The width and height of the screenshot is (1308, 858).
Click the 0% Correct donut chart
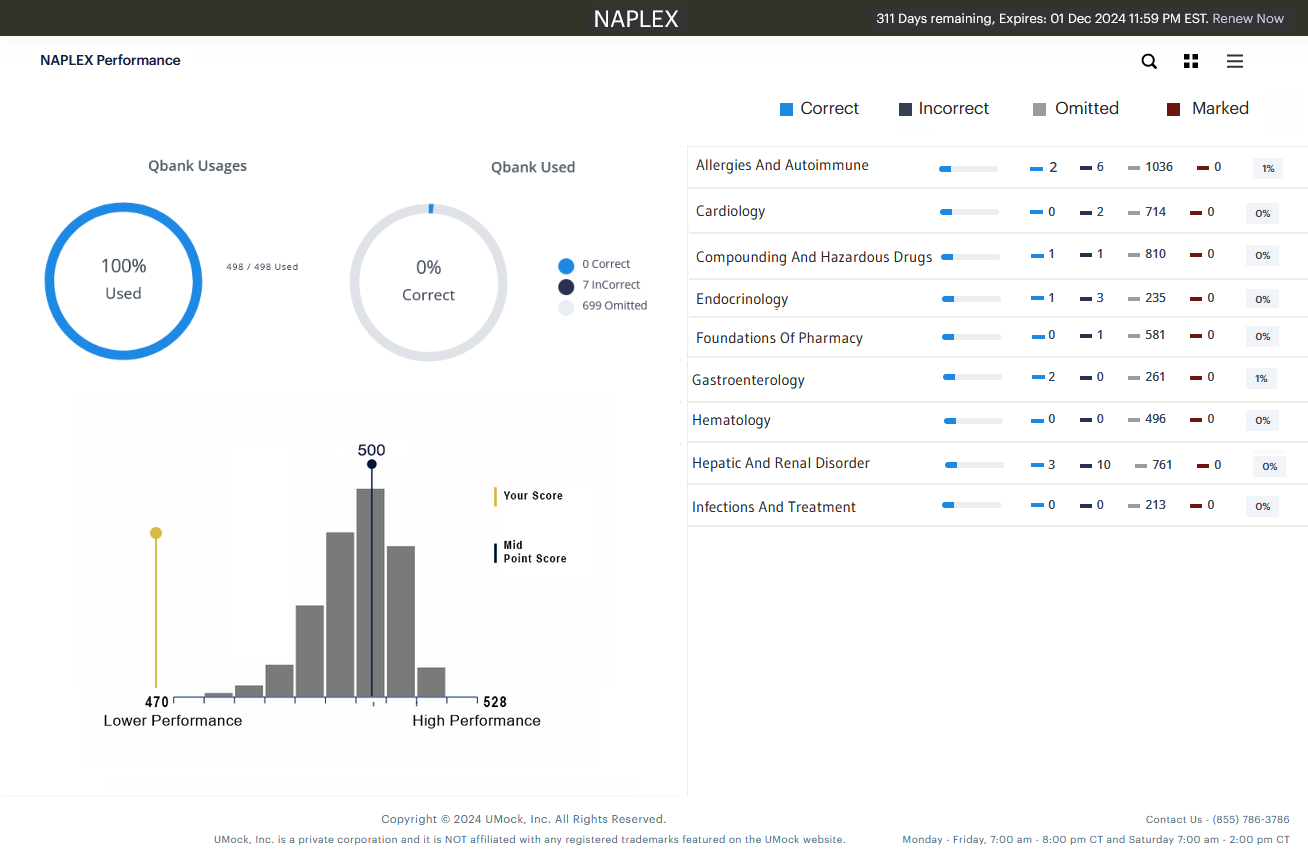428,282
